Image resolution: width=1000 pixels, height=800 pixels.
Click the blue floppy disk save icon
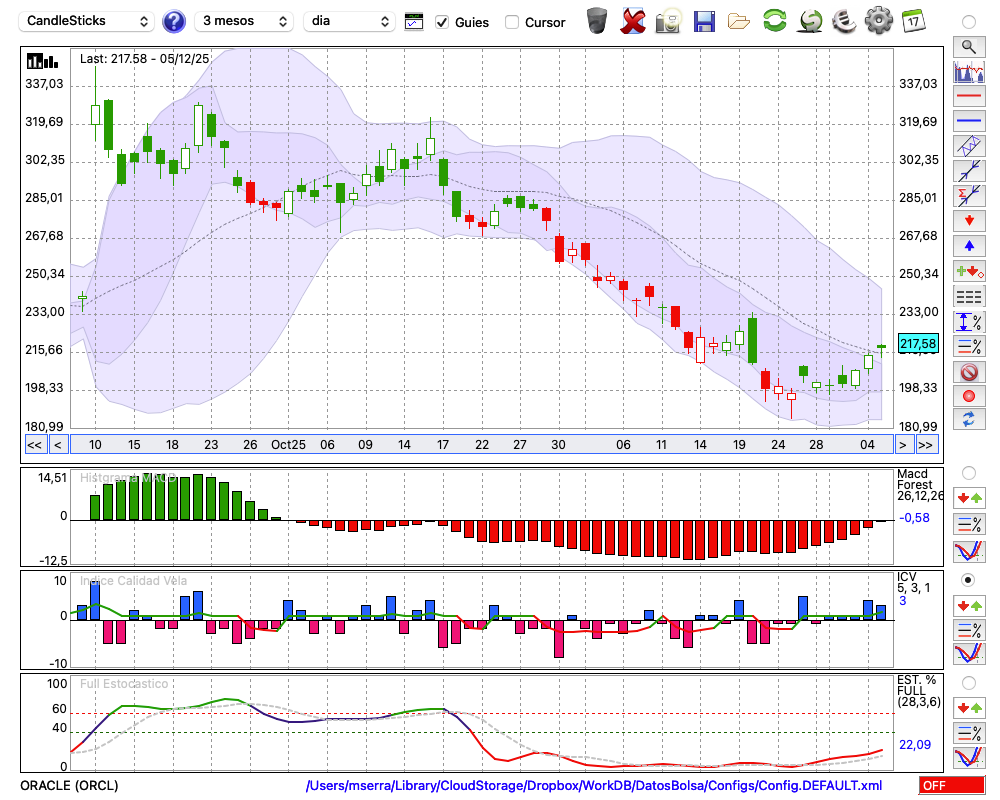click(704, 21)
